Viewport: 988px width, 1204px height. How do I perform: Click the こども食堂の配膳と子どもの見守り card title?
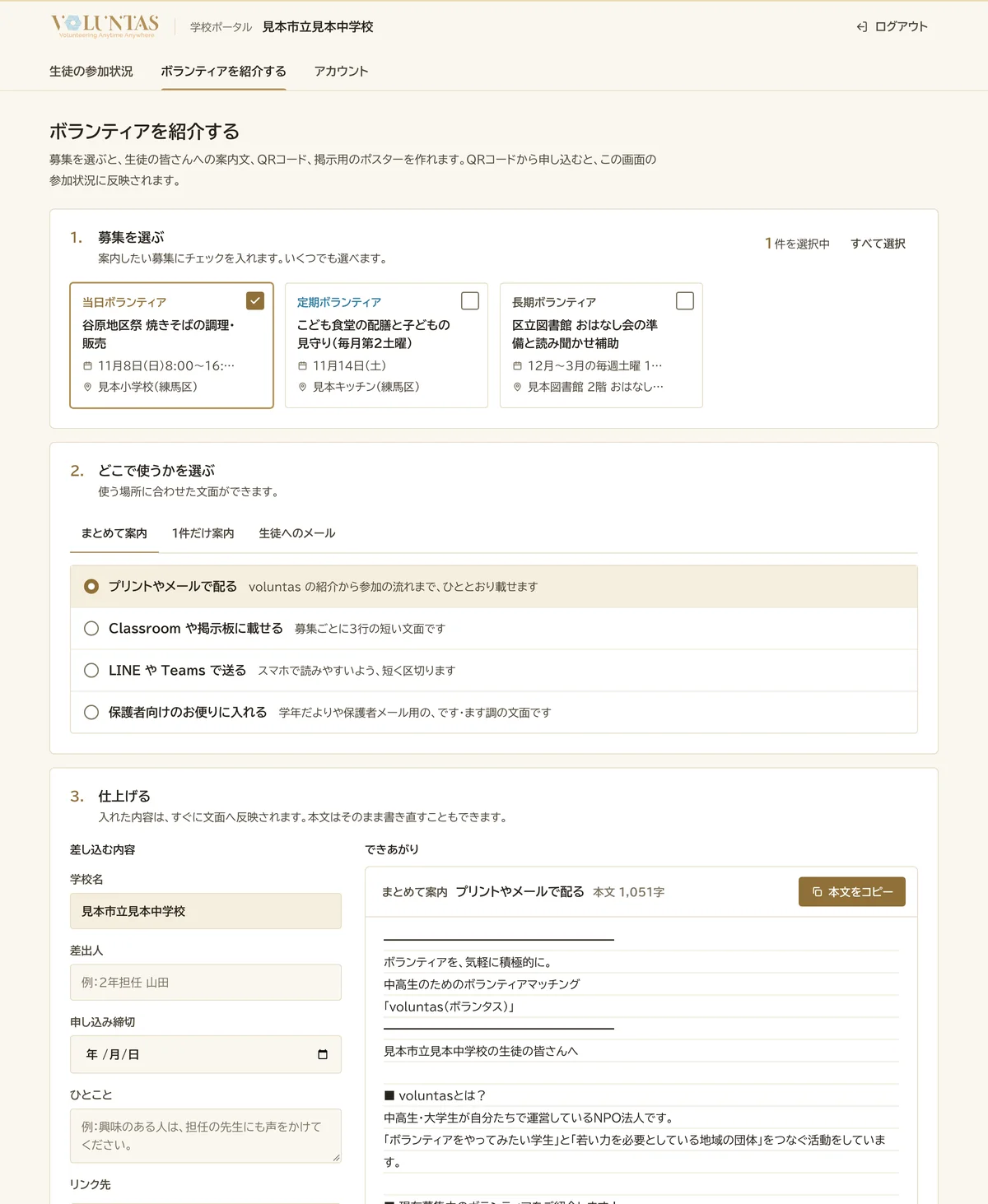374,334
